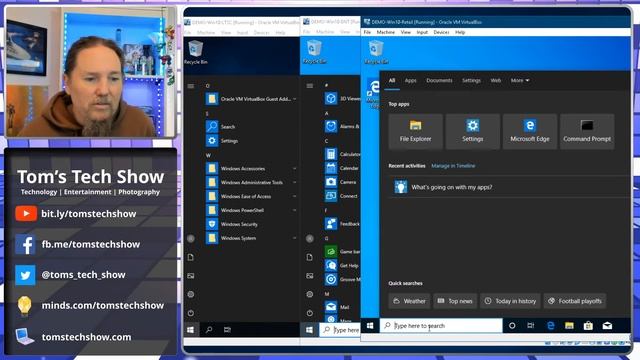The width and height of the screenshot is (640, 360).
Task: Click Type here search box in ENT VM
Action: coord(340,329)
